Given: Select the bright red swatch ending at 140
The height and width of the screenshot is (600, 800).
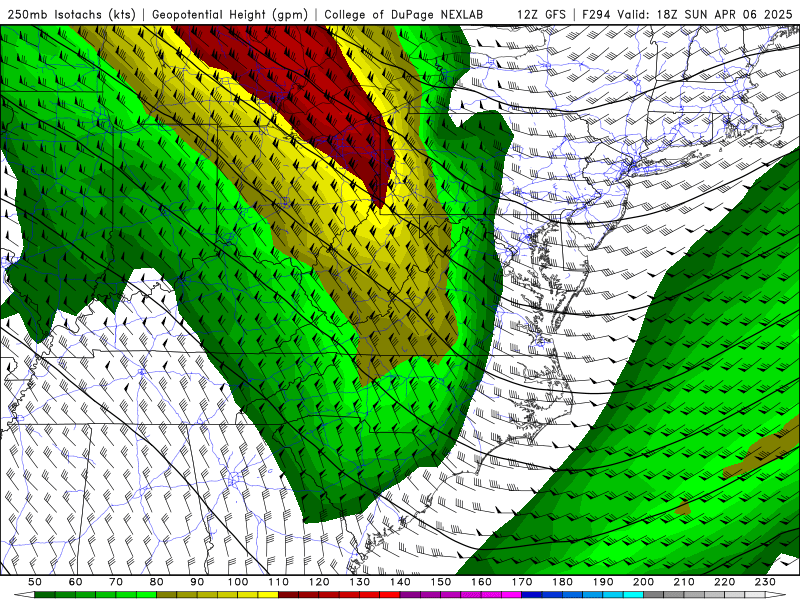Looking at the screenshot, I should coord(390,595).
